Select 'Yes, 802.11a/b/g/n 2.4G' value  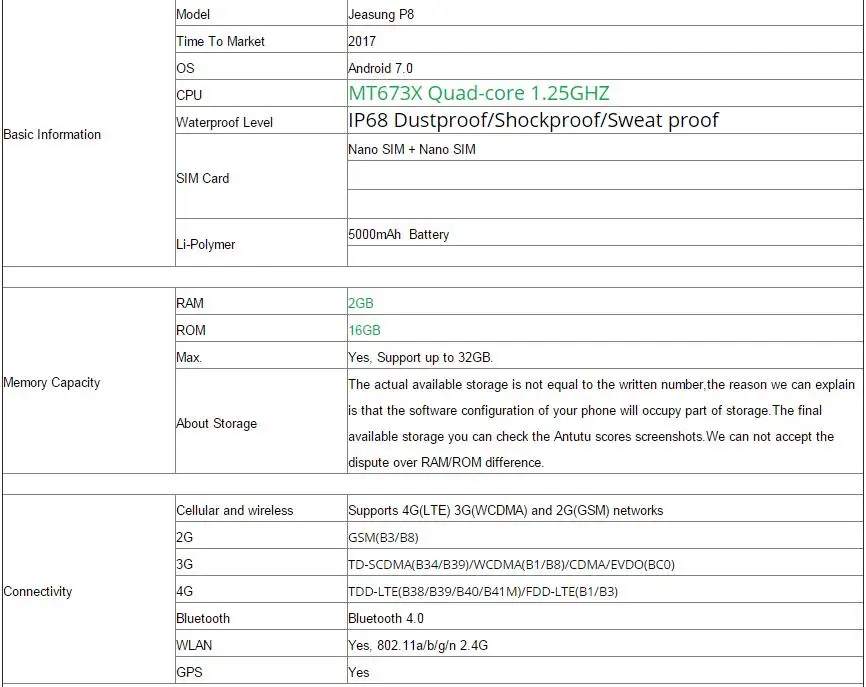(418, 646)
